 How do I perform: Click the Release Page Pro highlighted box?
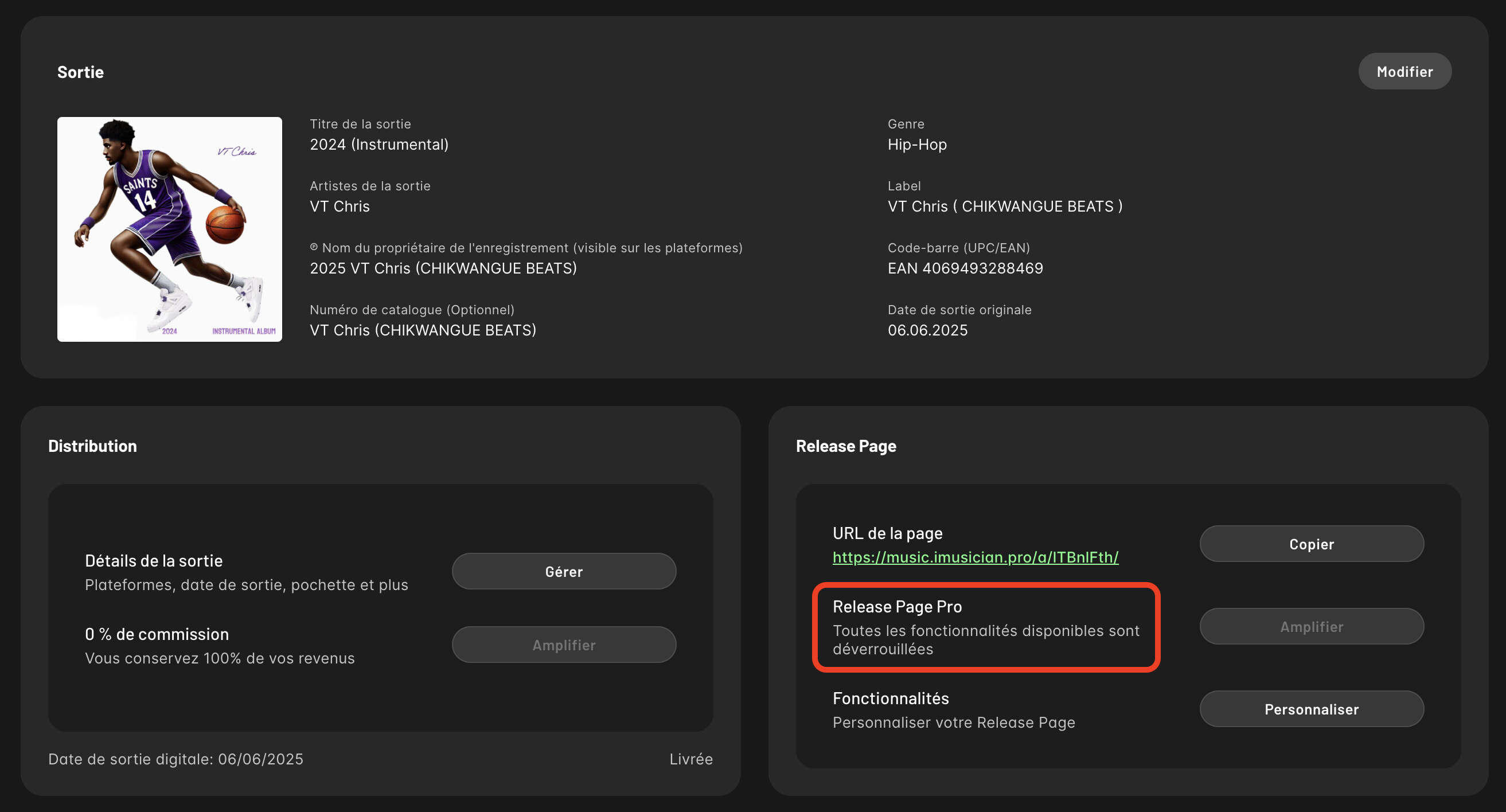click(986, 627)
